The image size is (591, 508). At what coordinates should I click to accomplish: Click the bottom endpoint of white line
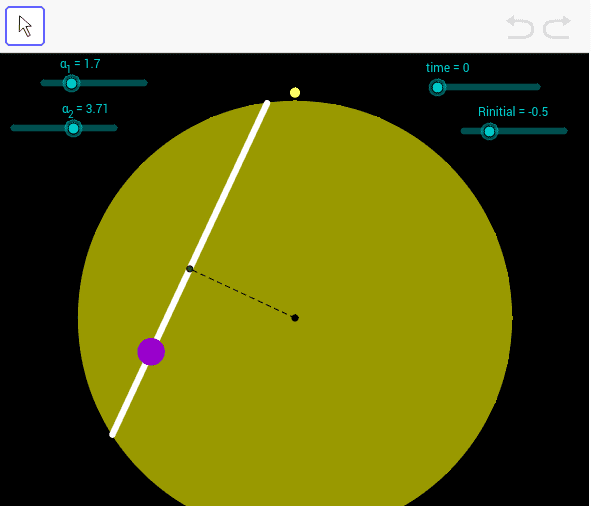(112, 435)
